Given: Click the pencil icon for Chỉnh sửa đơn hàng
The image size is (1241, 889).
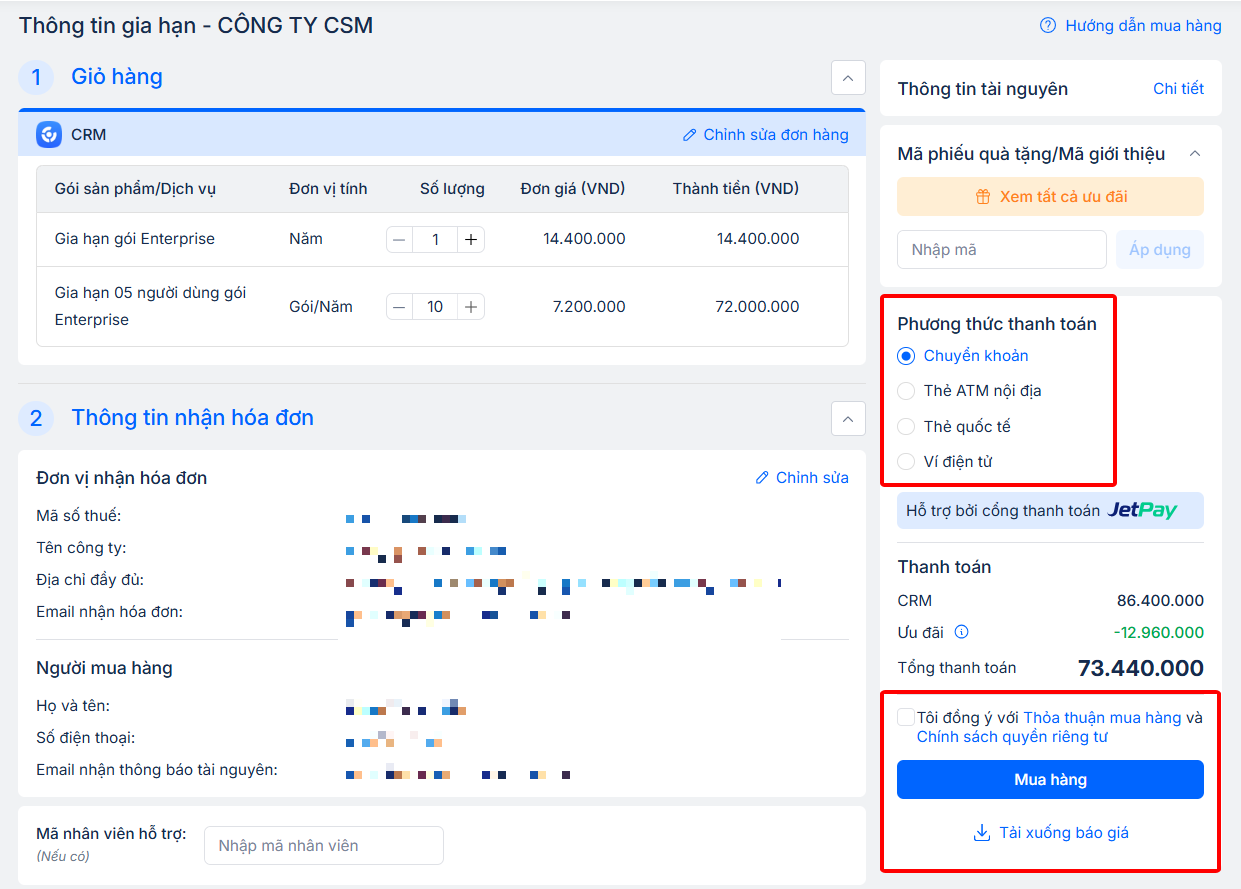Looking at the screenshot, I should tap(689, 135).
